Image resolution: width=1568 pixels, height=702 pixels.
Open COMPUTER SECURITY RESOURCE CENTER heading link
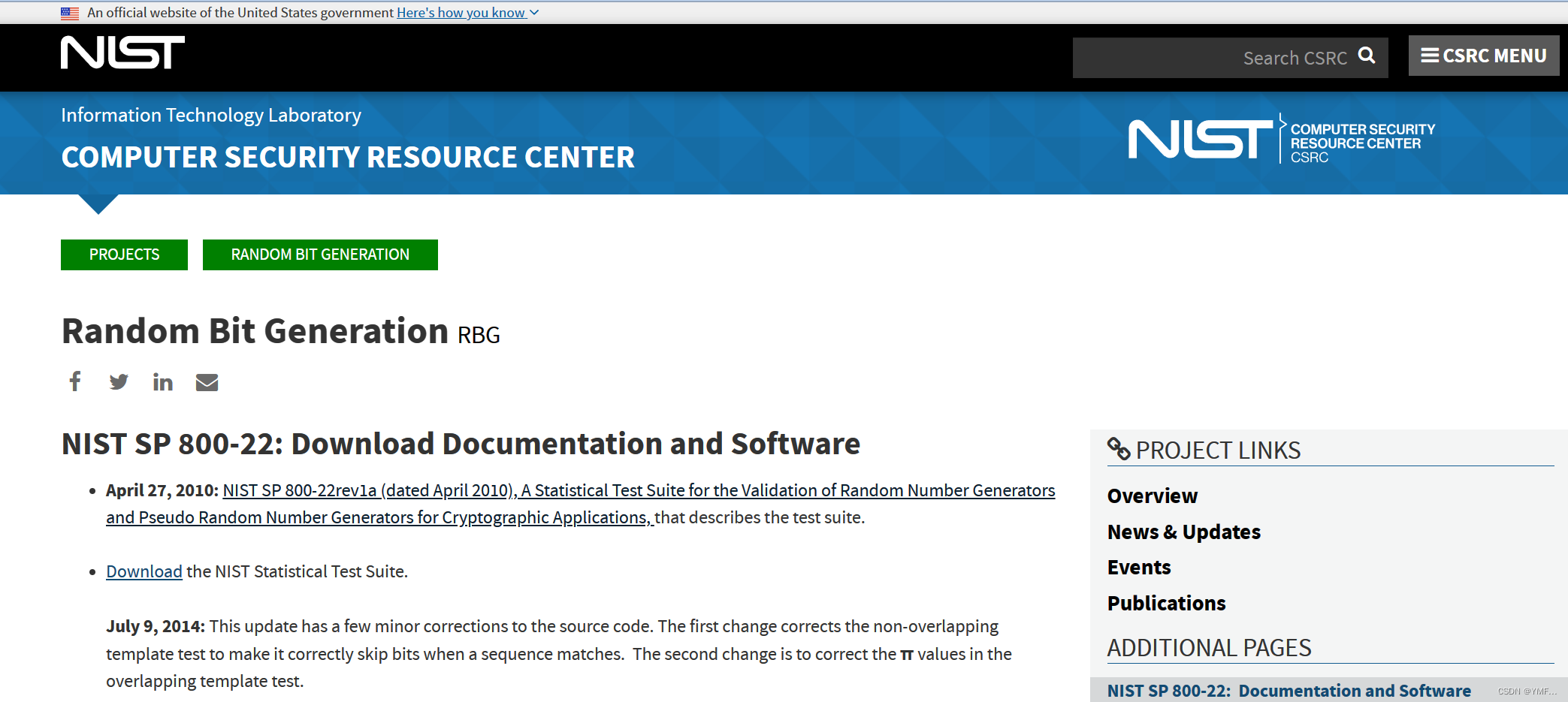pos(348,157)
